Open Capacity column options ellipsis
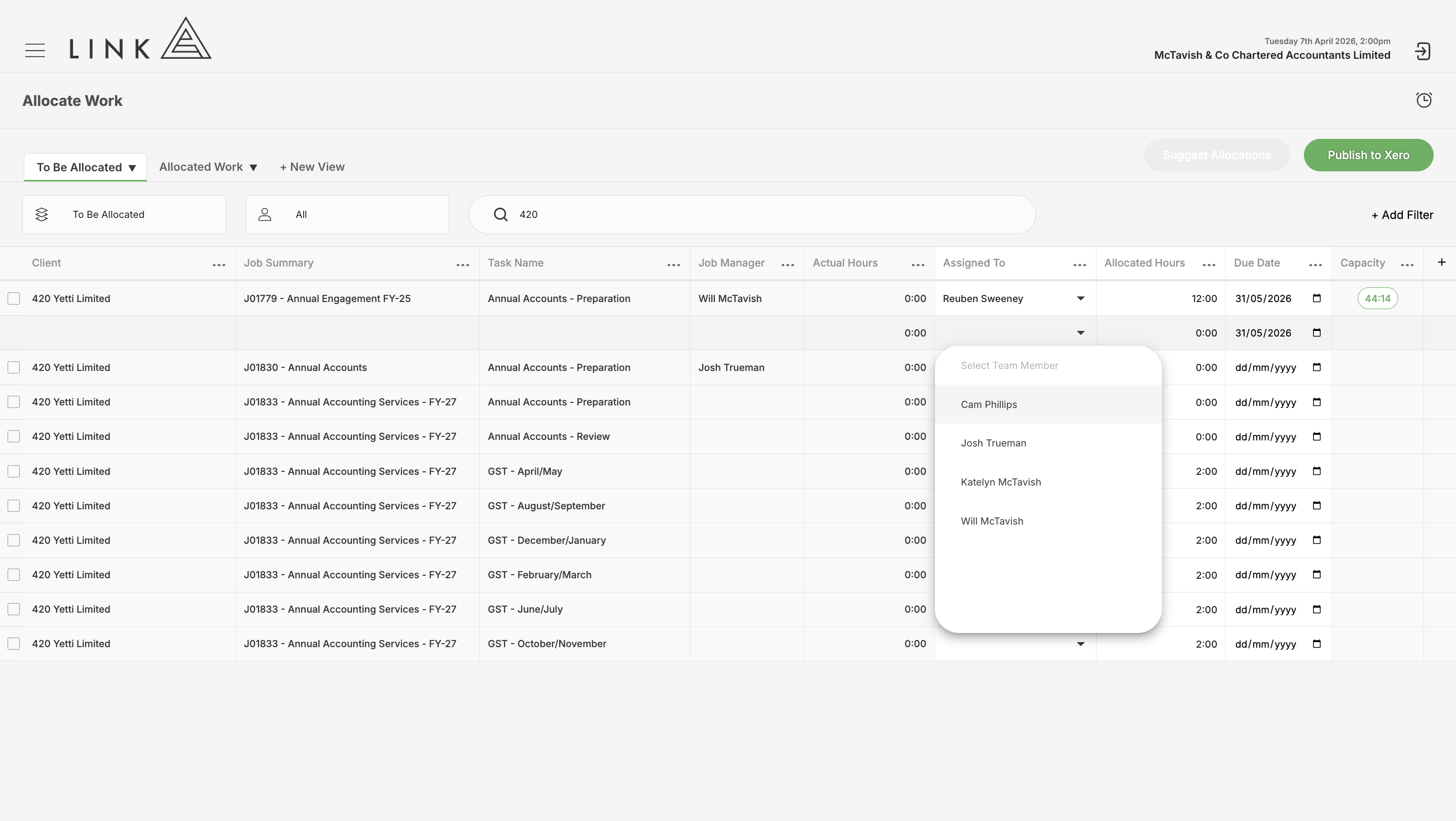 [1407, 265]
